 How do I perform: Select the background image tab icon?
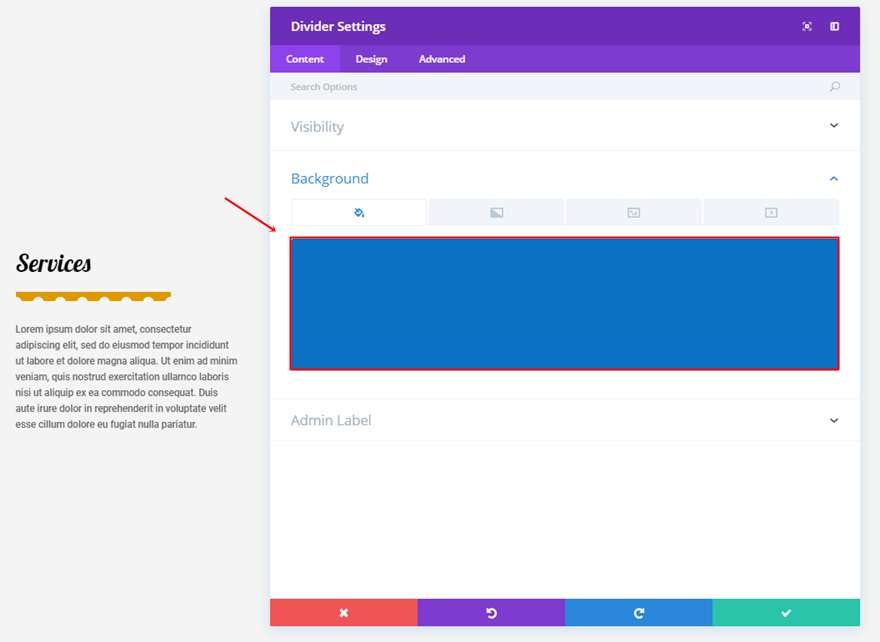[x=633, y=213]
